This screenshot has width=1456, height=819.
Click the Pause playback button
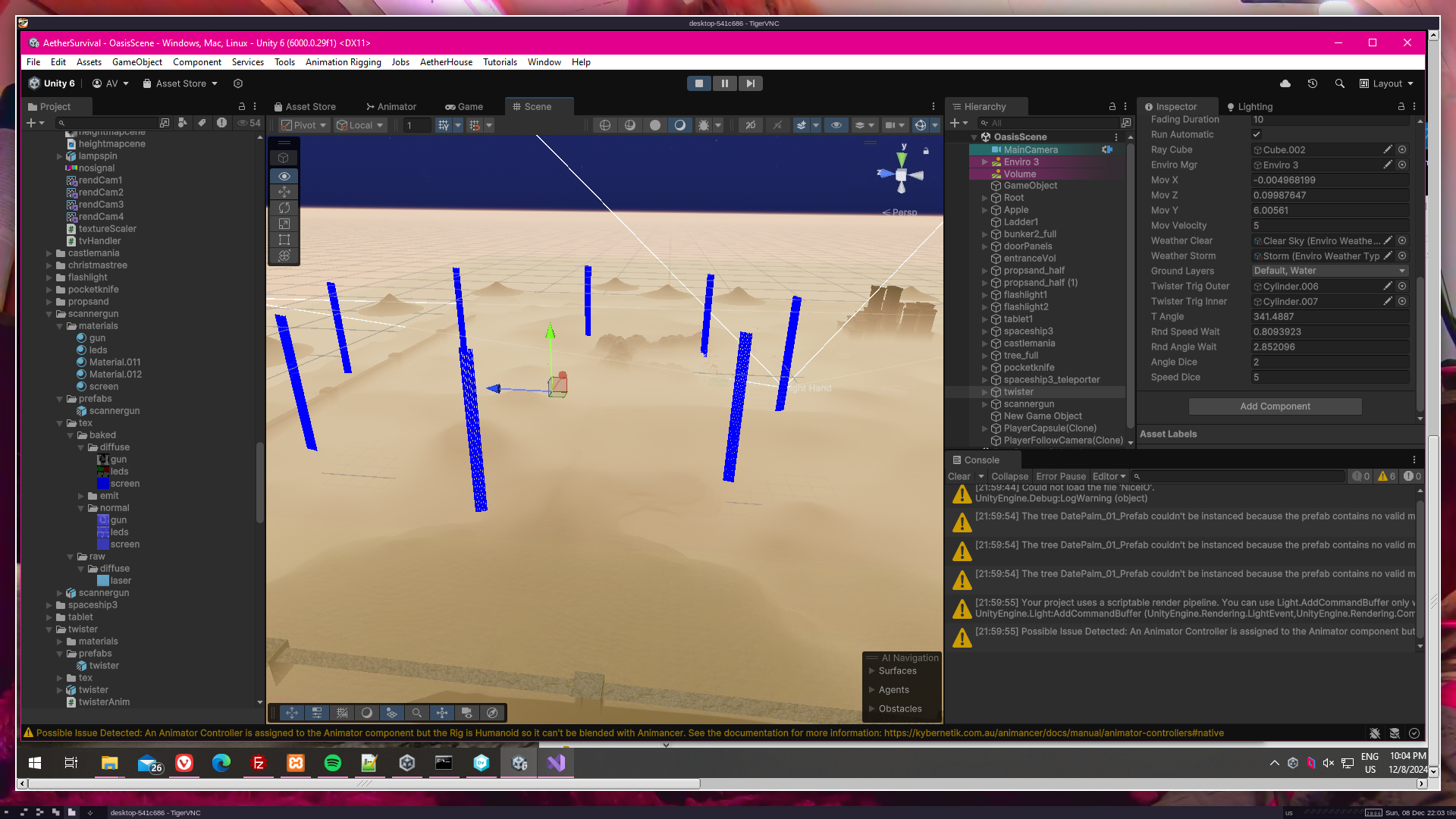[724, 83]
